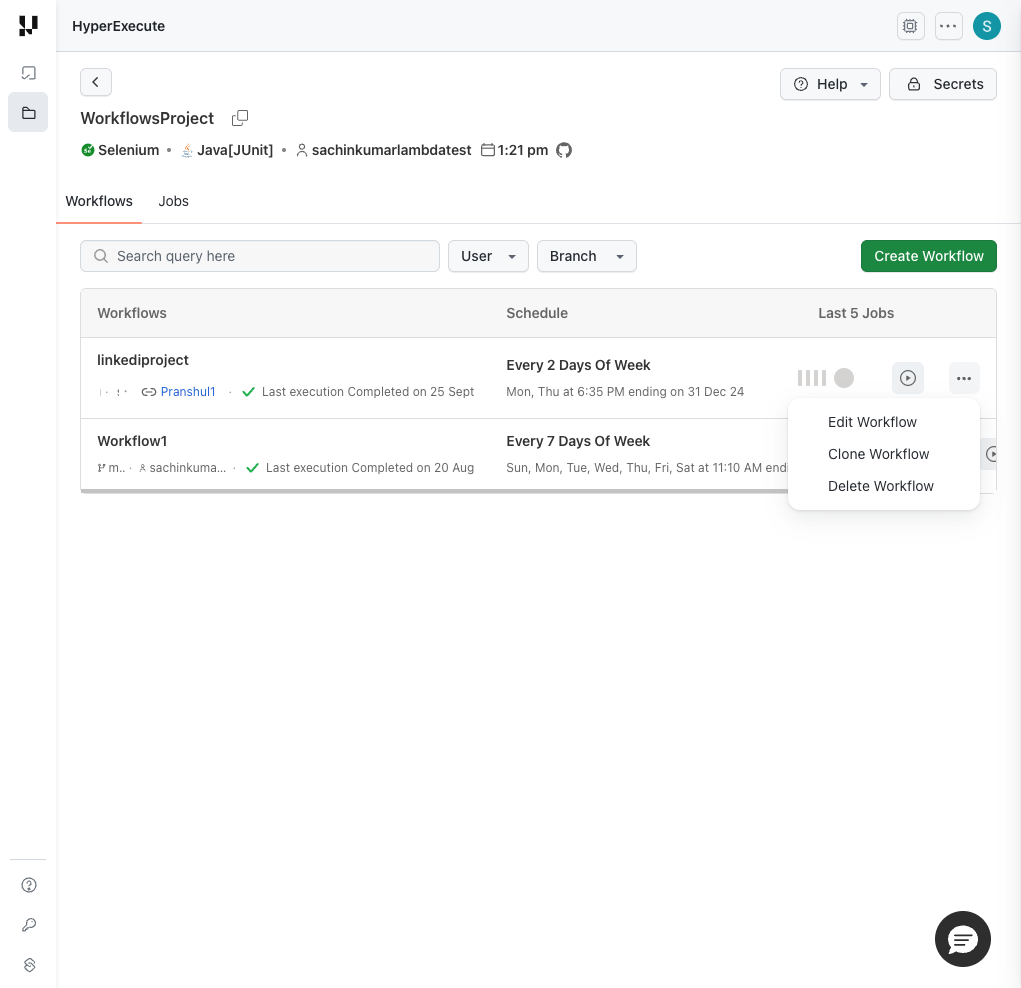Open the Branch filter dropdown
The width and height of the screenshot is (1021, 988).
click(x=587, y=256)
